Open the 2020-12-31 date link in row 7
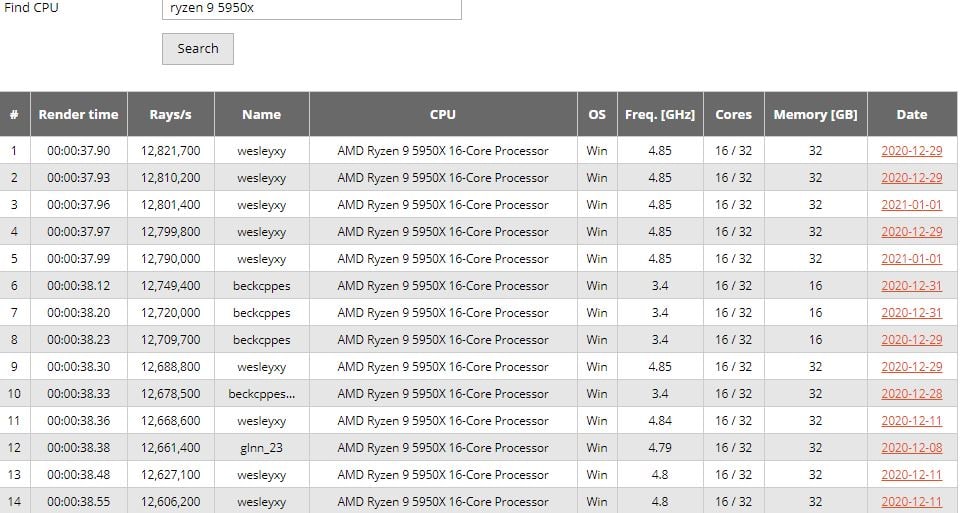This screenshot has width=965, height=513. (911, 313)
